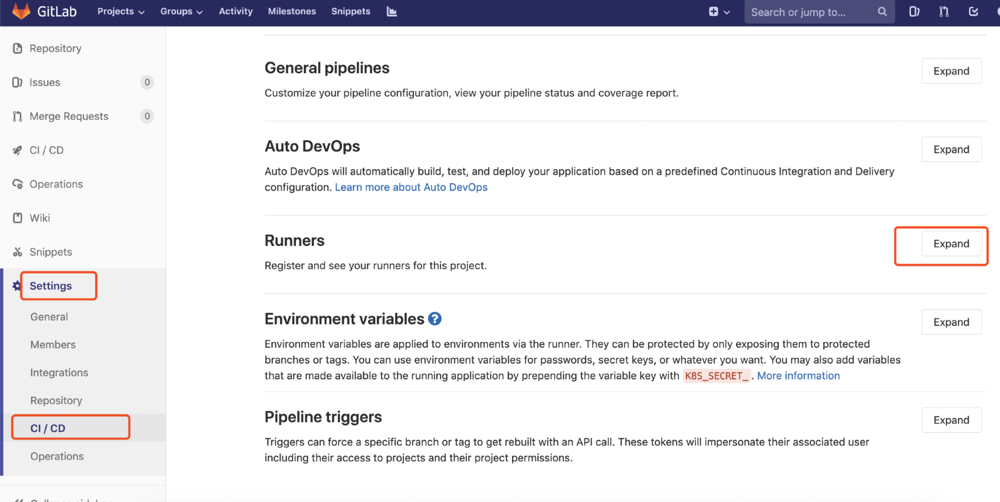Expand the Pipeline triggers section
1000x502 pixels.
pos(951,420)
